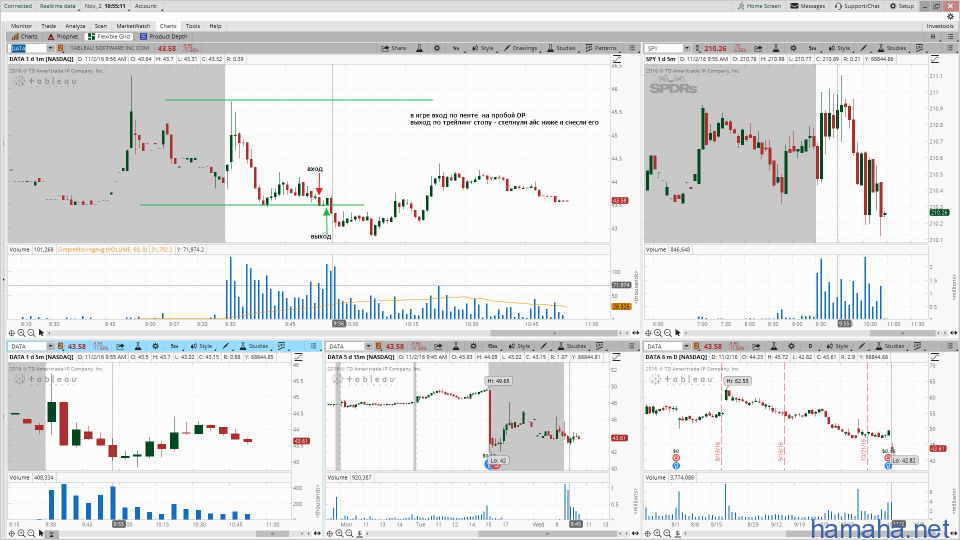Open the Share menu on DATA chart
960x540 pixels.
pyautogui.click(x=394, y=48)
